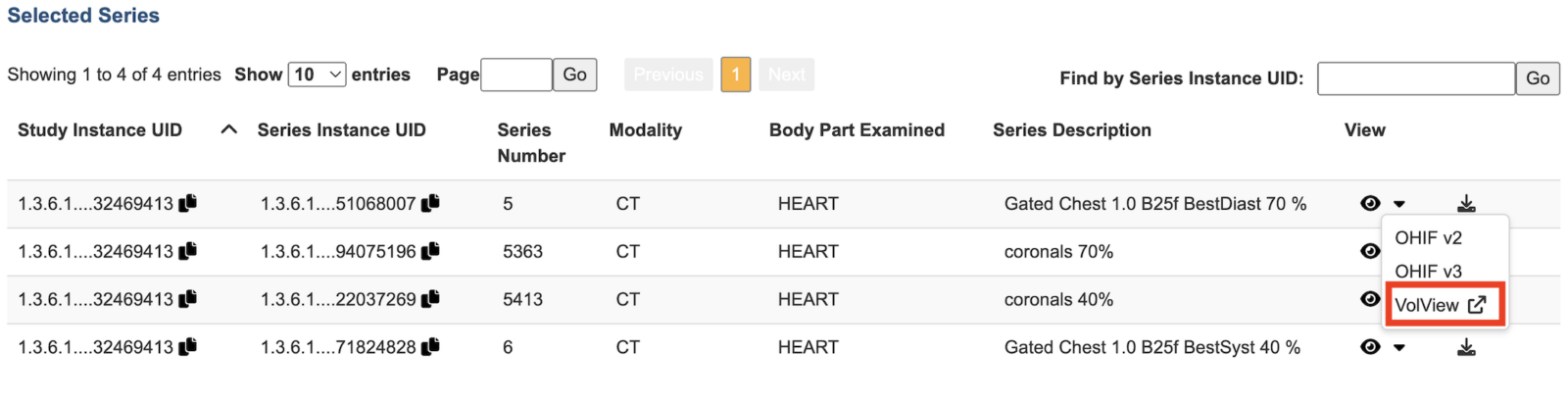Copy Series Instance UID ending 22037269
Screen dimensions: 1568x403
pyautogui.click(x=430, y=299)
